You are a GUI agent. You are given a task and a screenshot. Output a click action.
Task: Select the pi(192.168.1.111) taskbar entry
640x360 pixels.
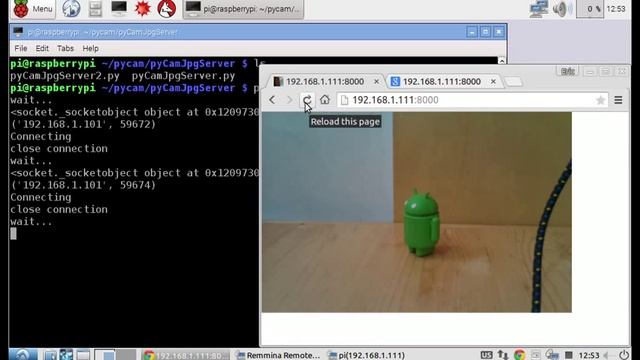367,355
